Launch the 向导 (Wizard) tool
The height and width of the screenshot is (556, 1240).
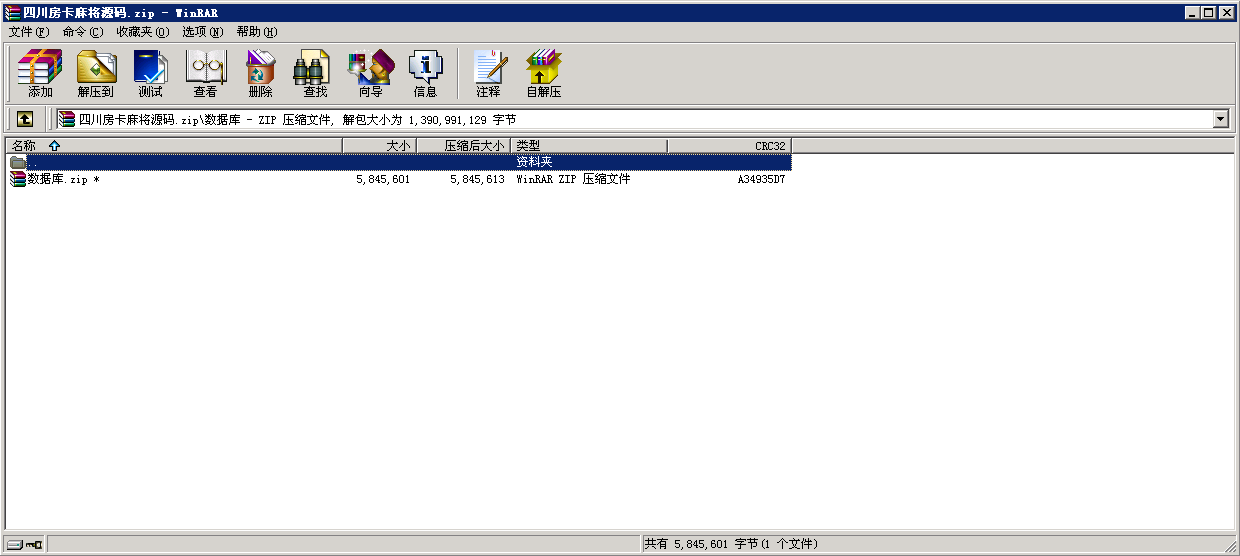pyautogui.click(x=370, y=74)
